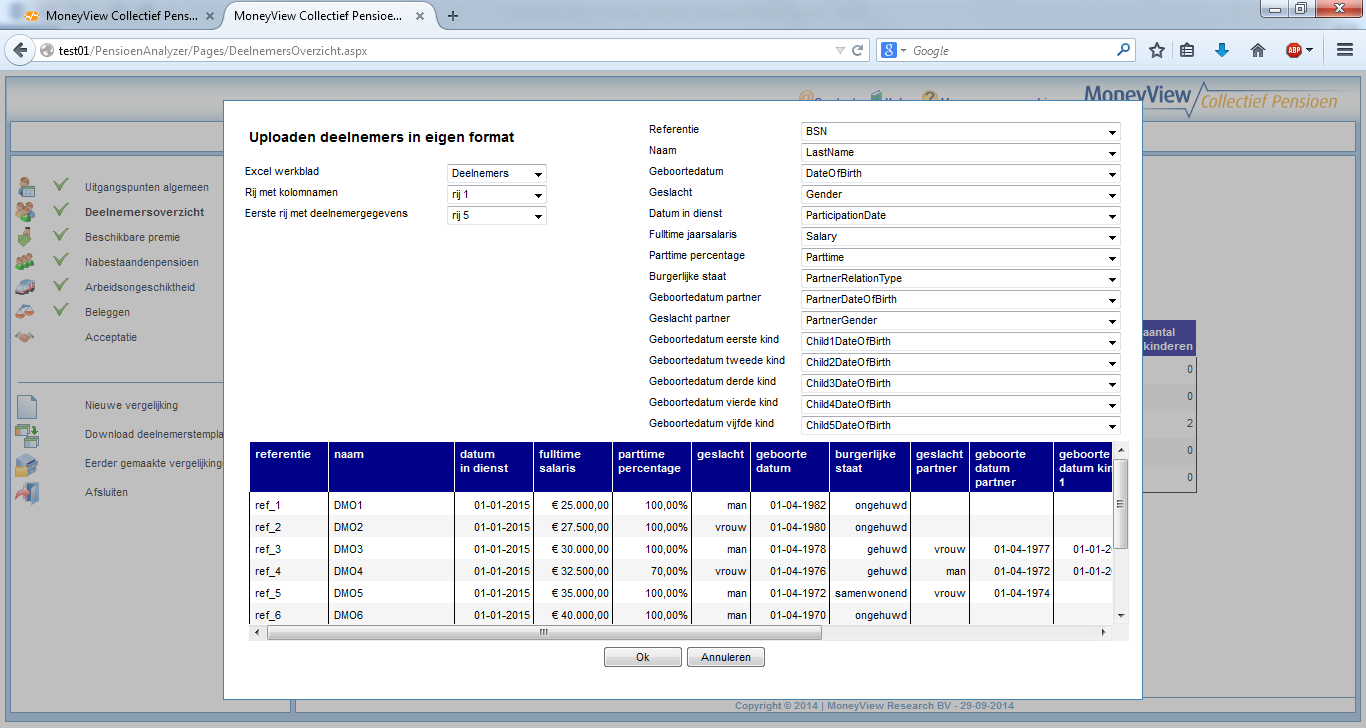Click the bookmark star icon
This screenshot has width=1366, height=728.
coord(1157,50)
